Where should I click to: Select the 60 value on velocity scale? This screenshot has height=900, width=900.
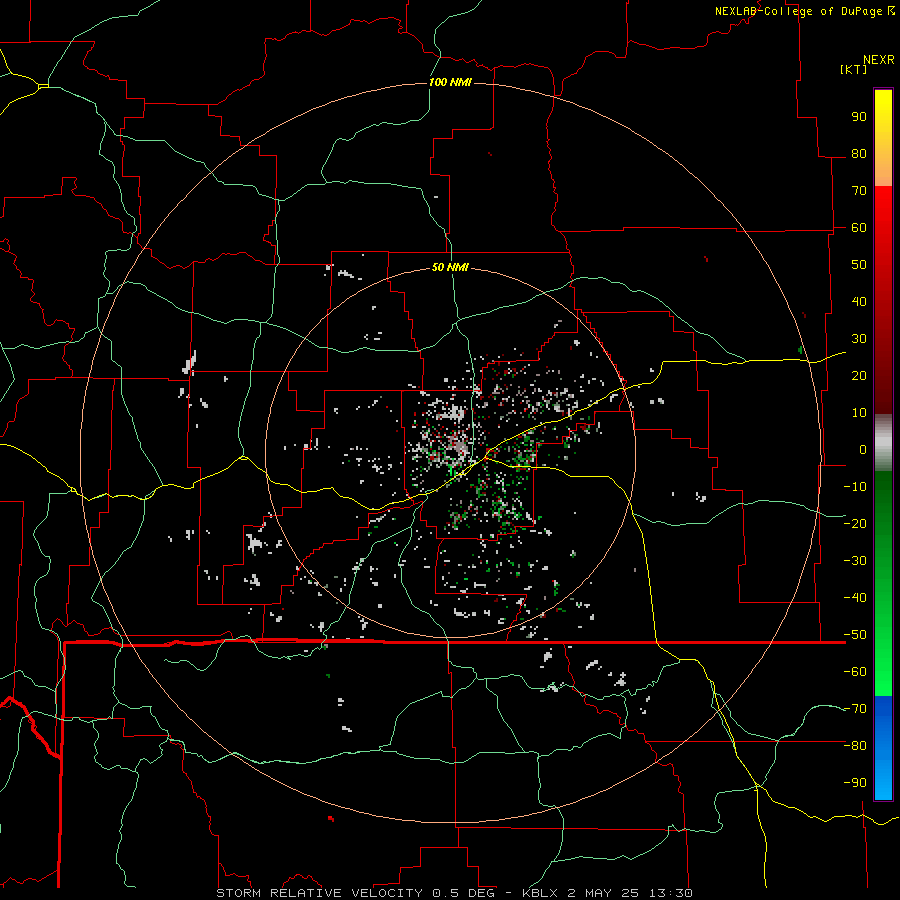pyautogui.click(x=859, y=228)
